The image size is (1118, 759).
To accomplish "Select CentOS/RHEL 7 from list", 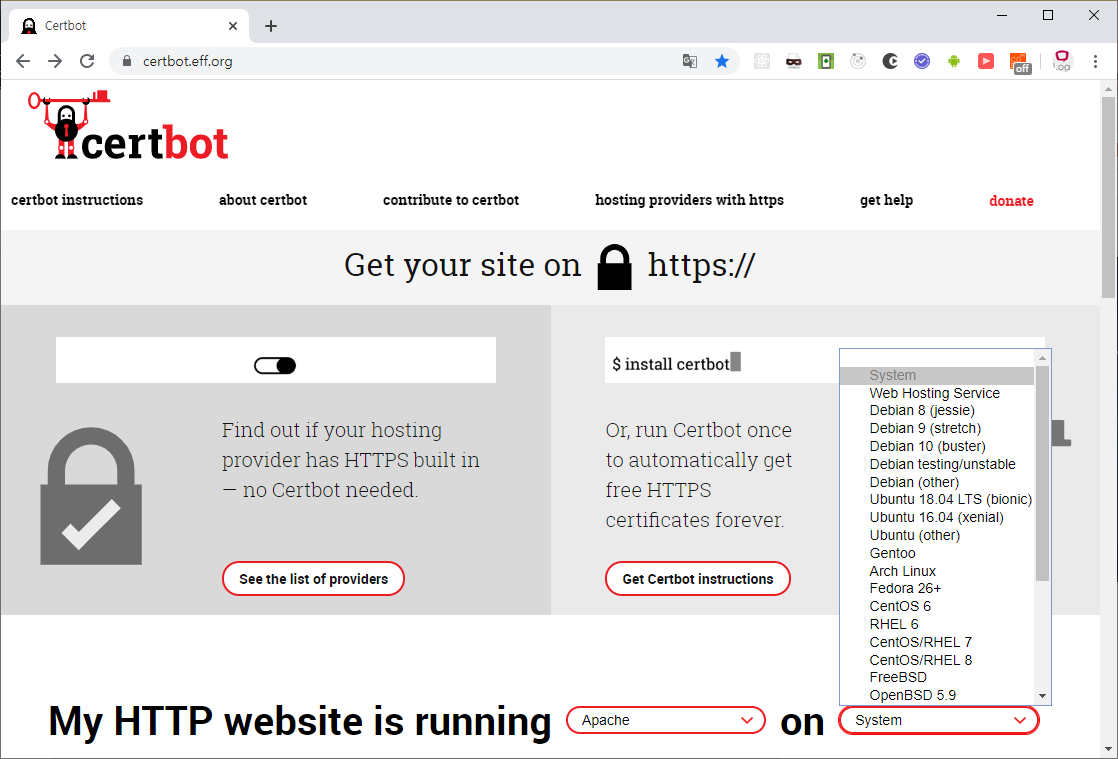I will point(937,642).
